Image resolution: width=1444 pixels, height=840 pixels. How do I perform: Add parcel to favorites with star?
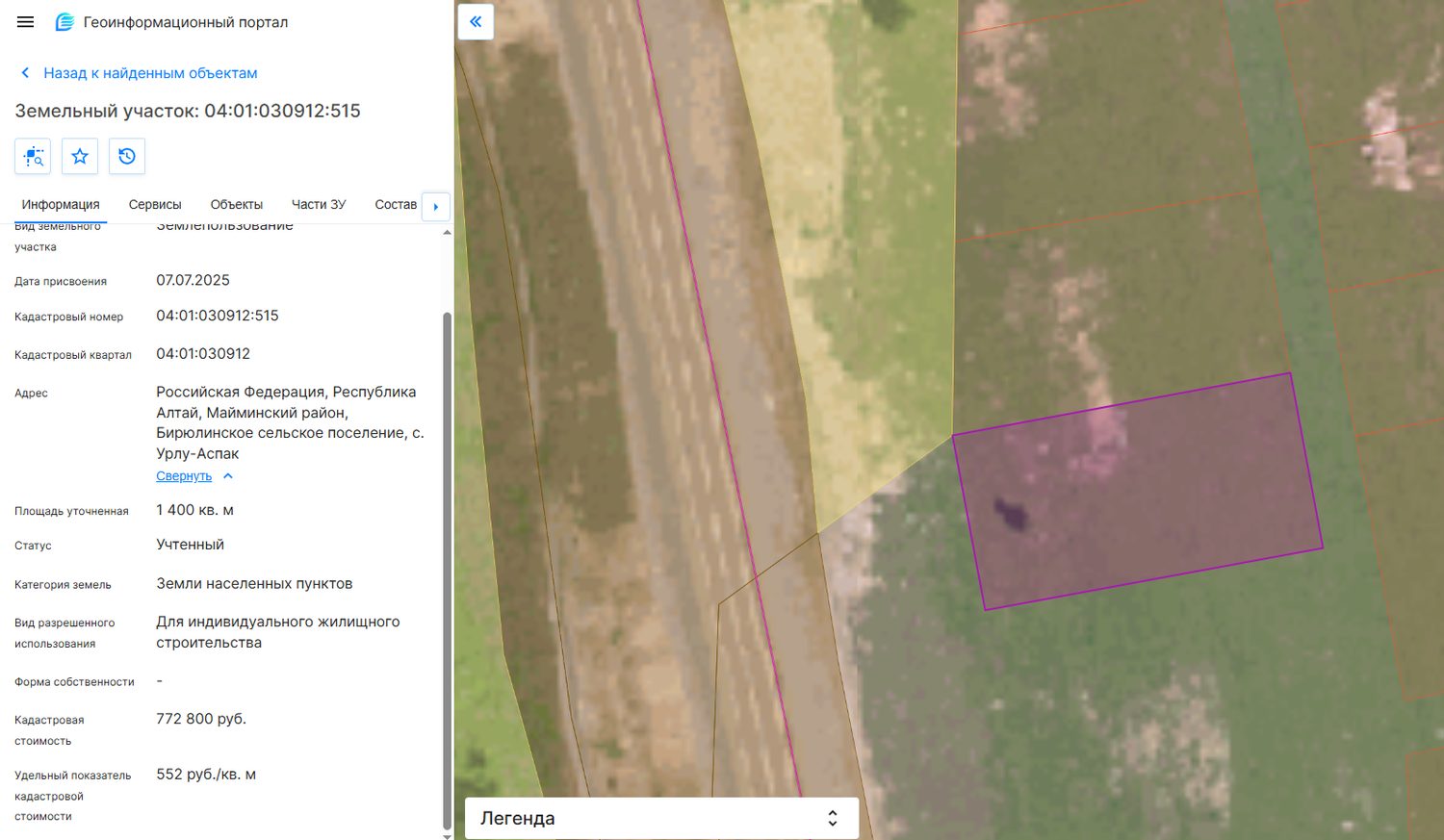(80, 156)
